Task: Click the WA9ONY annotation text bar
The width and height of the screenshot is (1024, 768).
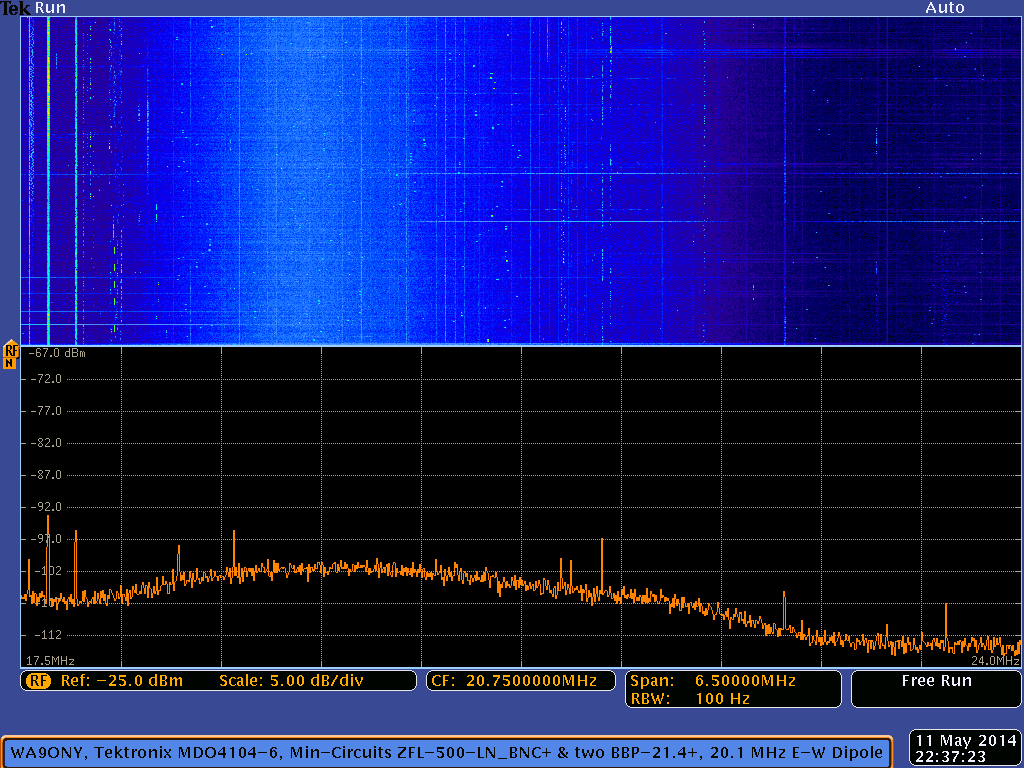Action: click(447, 753)
